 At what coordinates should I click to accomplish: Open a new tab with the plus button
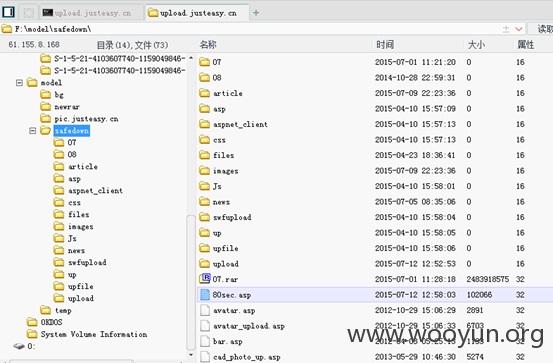pyautogui.click(x=256, y=13)
